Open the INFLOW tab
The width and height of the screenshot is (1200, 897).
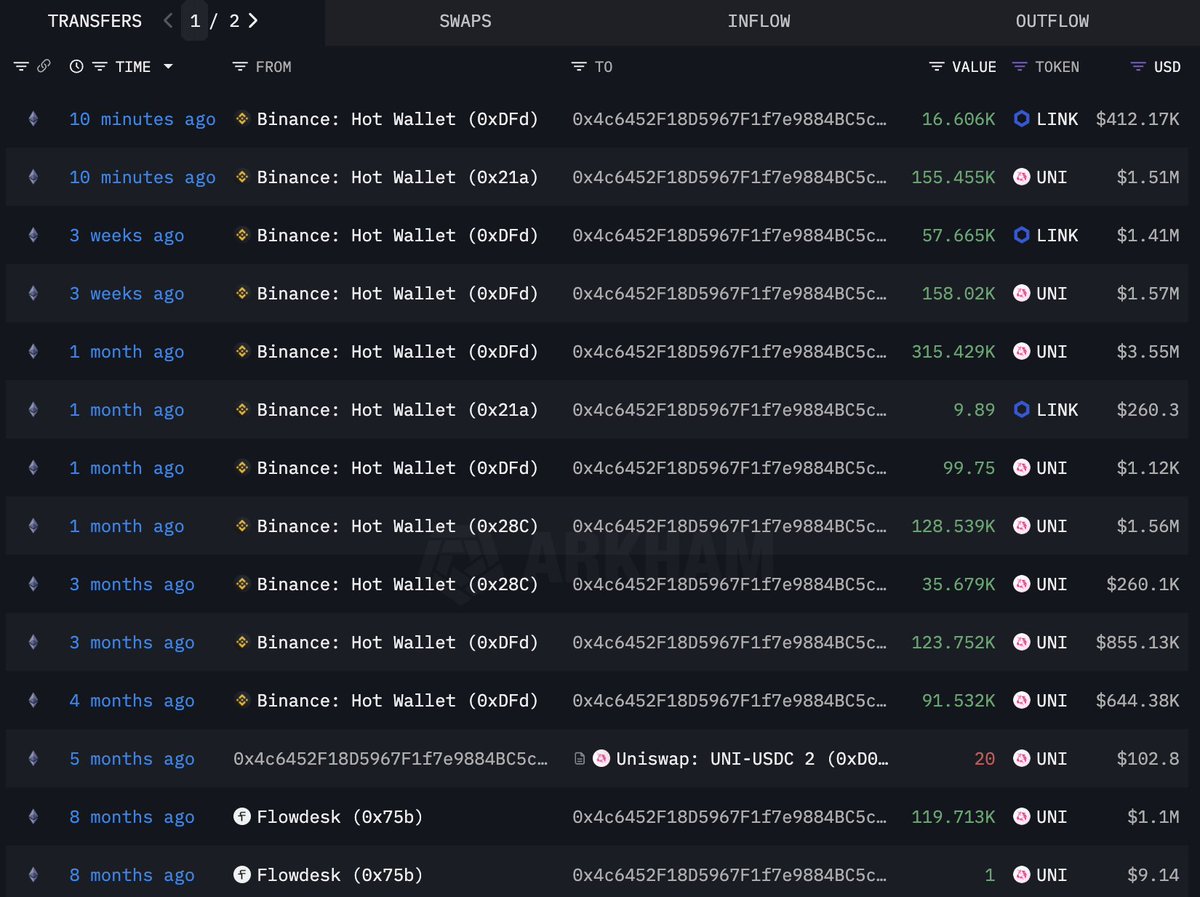(759, 21)
